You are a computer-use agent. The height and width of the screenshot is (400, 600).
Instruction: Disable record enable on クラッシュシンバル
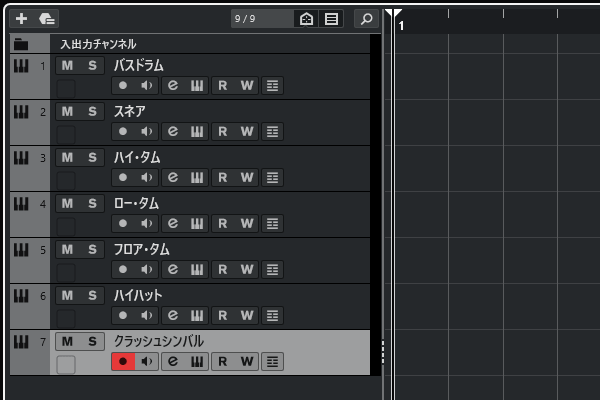(123, 361)
